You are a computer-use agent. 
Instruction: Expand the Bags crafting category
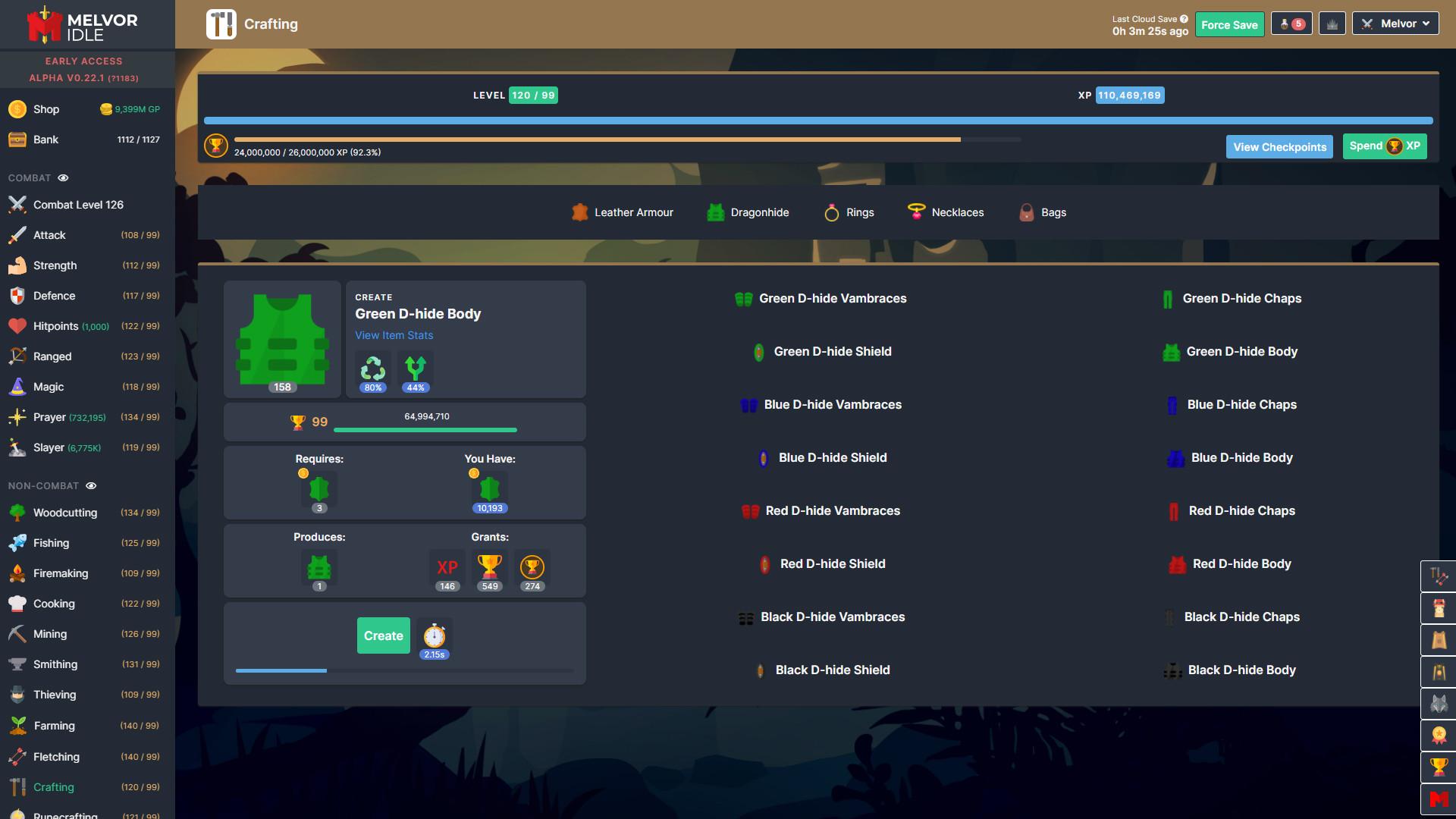tap(1053, 212)
